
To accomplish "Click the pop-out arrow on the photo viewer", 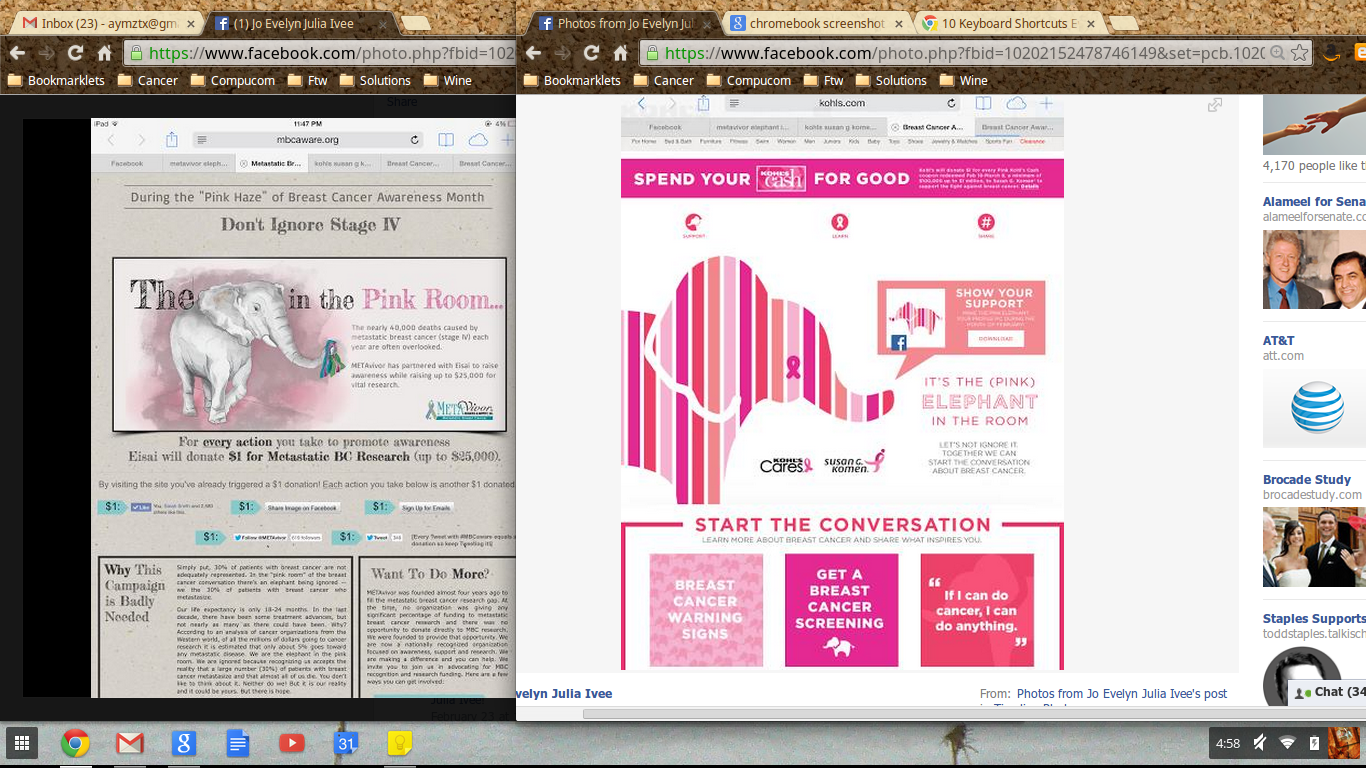I will 1214,105.
